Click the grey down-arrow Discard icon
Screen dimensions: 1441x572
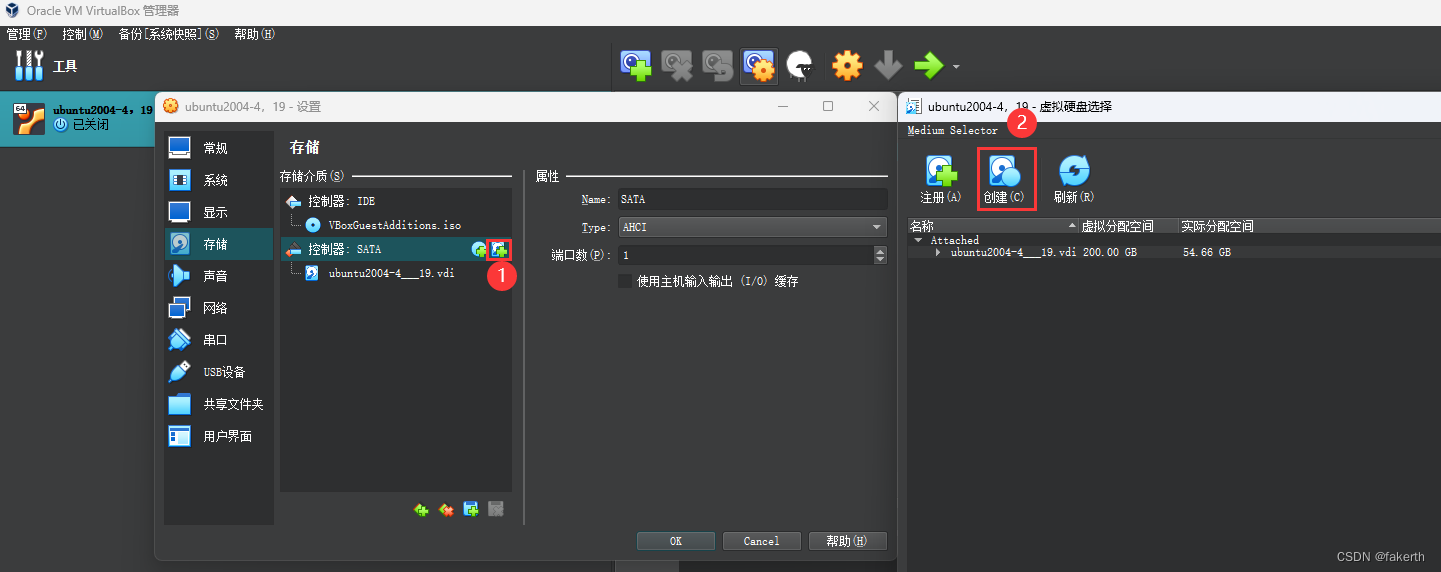point(888,66)
